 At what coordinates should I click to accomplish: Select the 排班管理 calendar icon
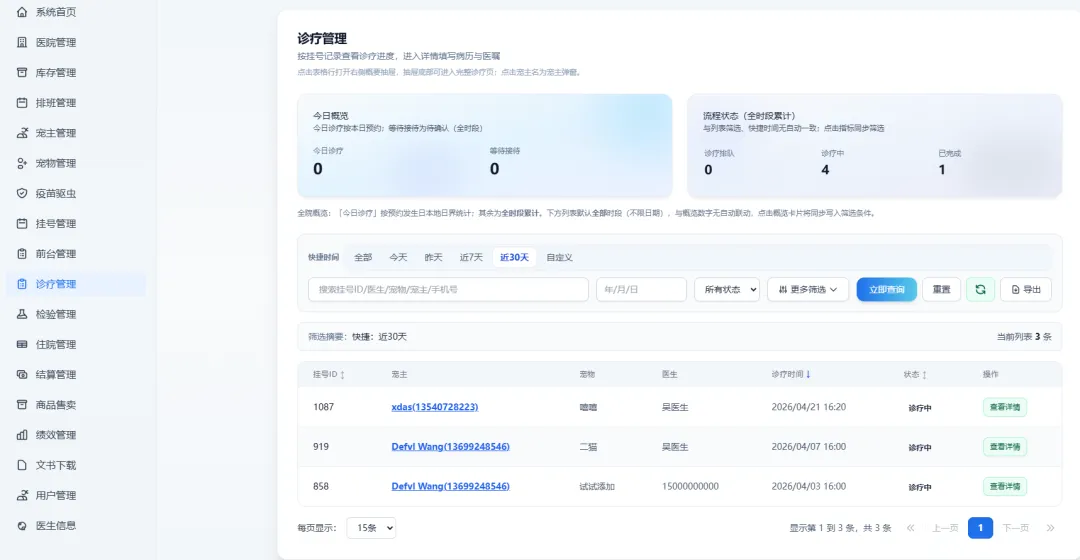[22, 103]
